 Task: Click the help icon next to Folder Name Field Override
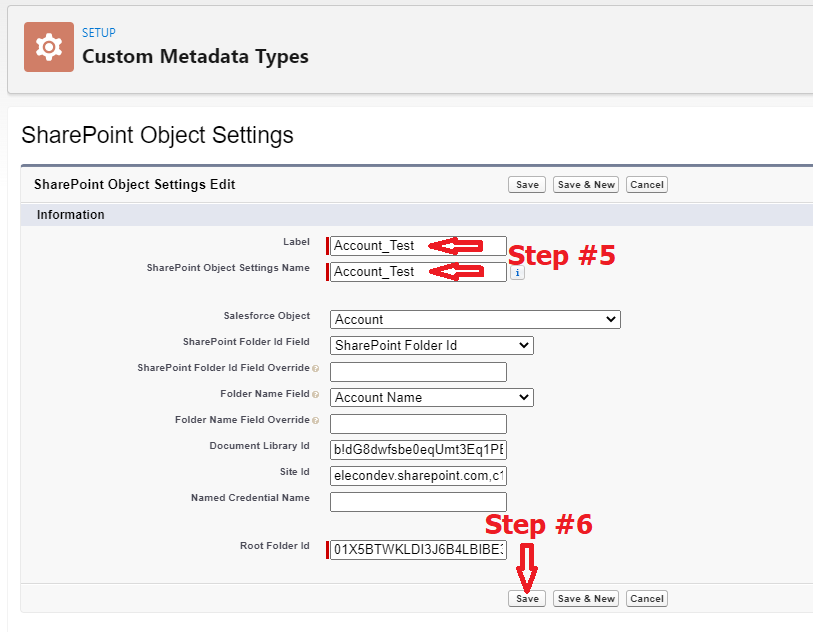(x=313, y=420)
